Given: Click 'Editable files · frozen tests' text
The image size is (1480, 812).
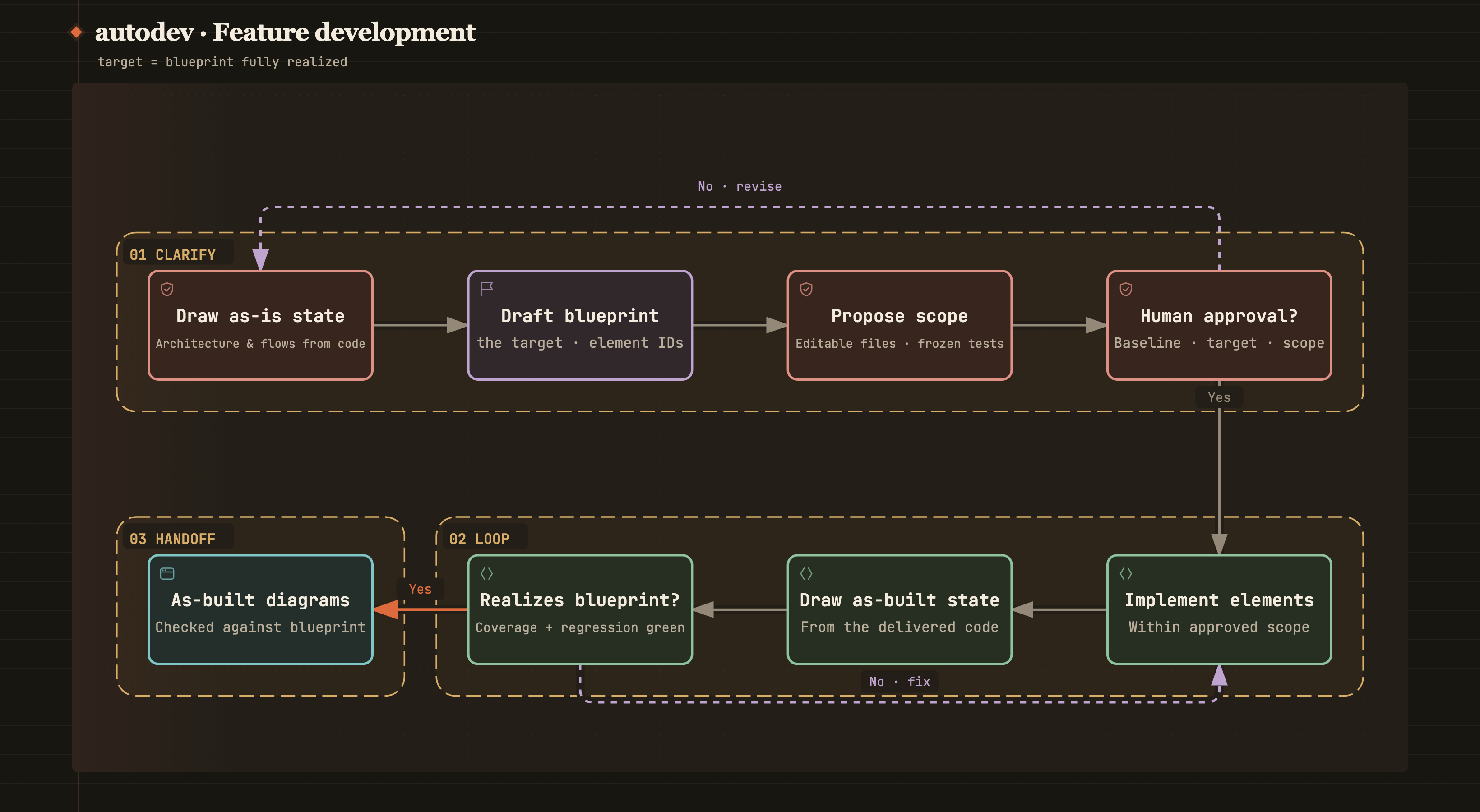Looking at the screenshot, I should [899, 343].
